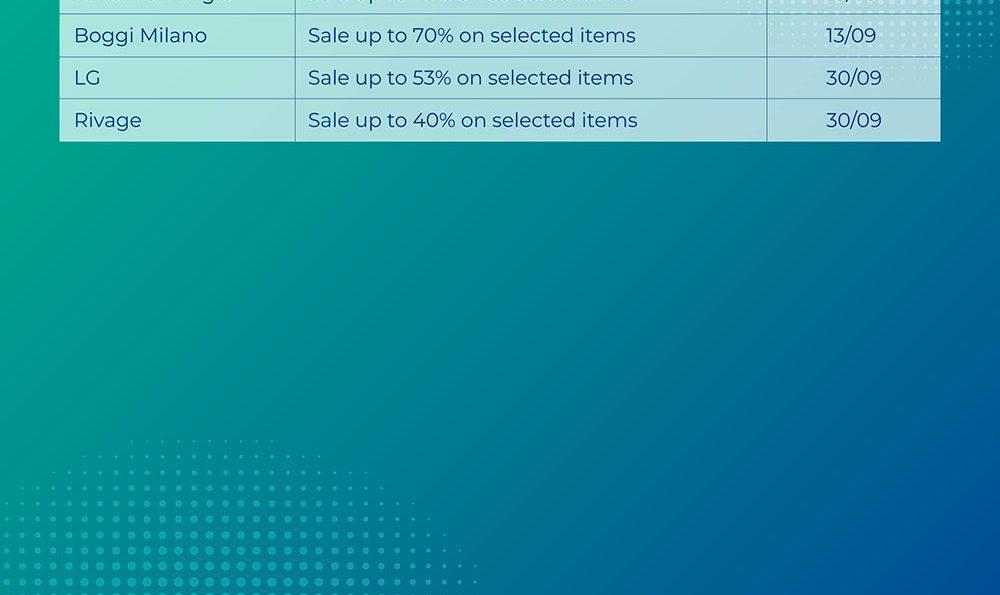Click the Boggi Milano brand cell
Image resolution: width=1000 pixels, height=595 pixels.
tap(140, 36)
